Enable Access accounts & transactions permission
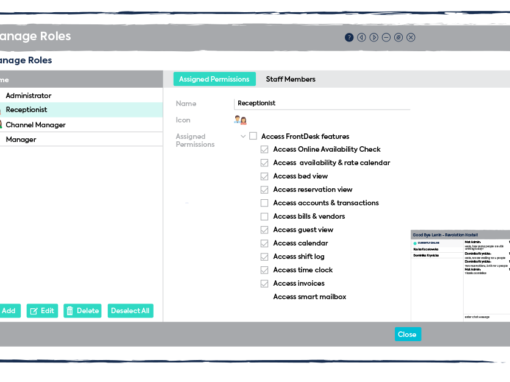This screenshot has height=382, width=510. click(x=264, y=203)
